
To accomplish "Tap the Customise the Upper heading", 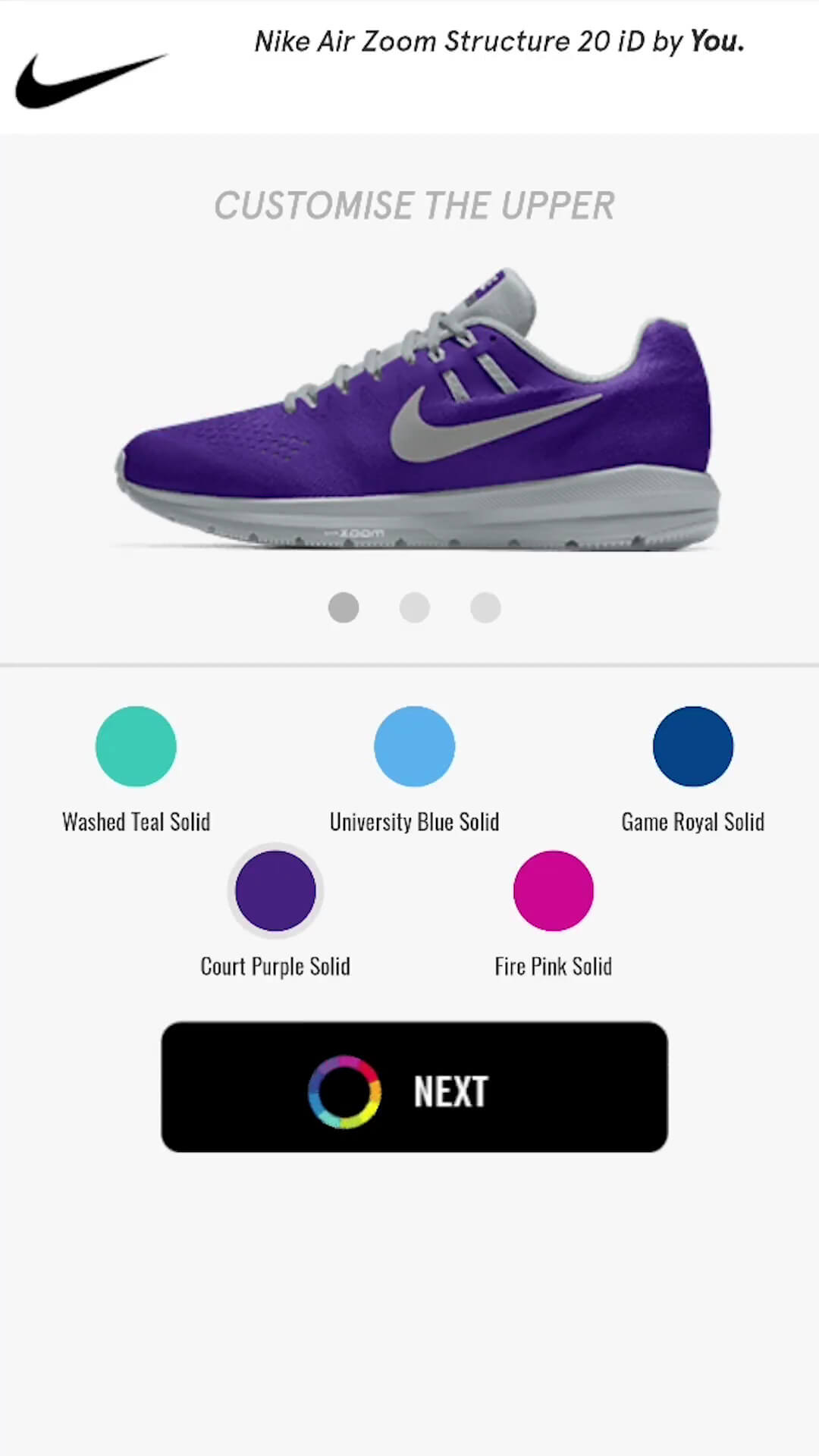I will [x=414, y=206].
